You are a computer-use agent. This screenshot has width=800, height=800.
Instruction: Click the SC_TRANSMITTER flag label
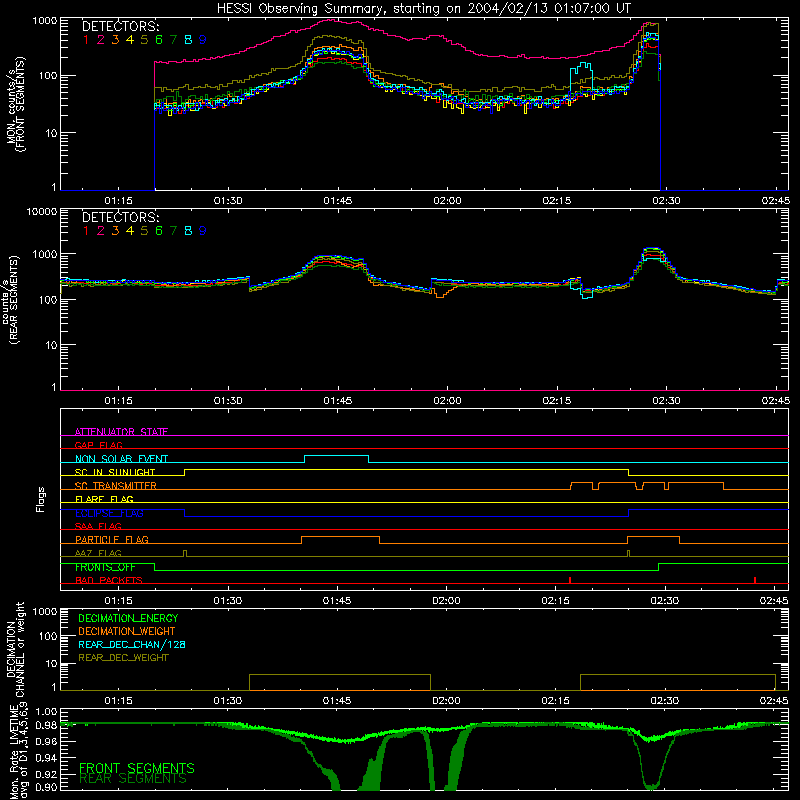pyautogui.click(x=116, y=486)
